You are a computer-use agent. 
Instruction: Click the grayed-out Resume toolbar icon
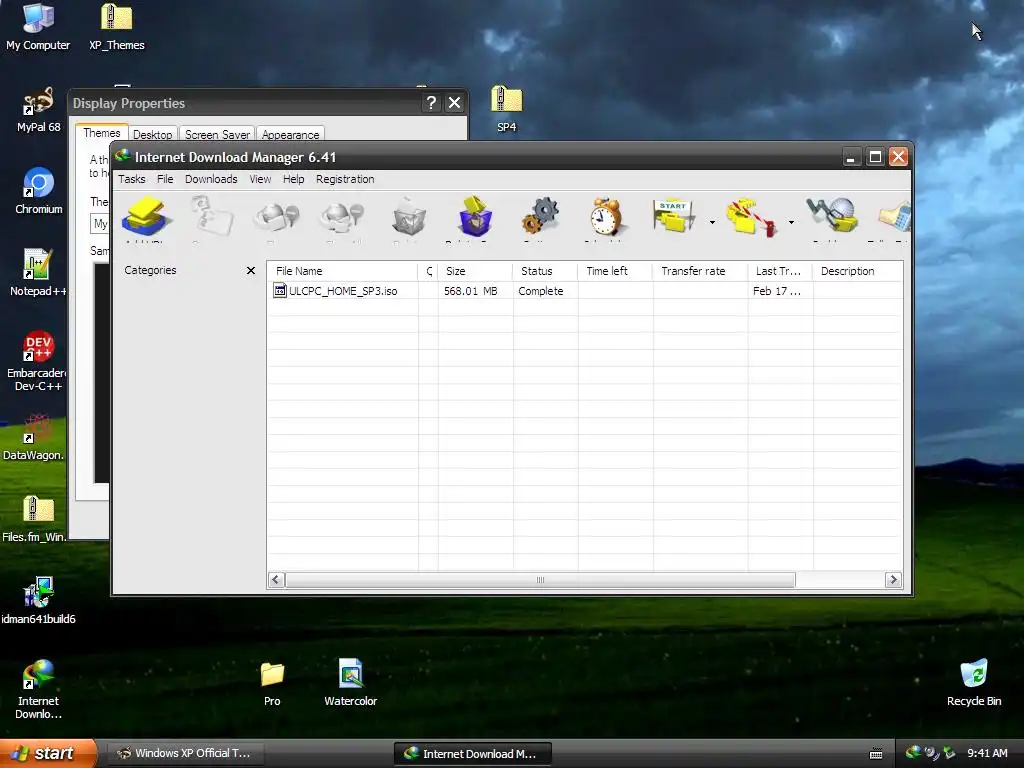point(211,217)
